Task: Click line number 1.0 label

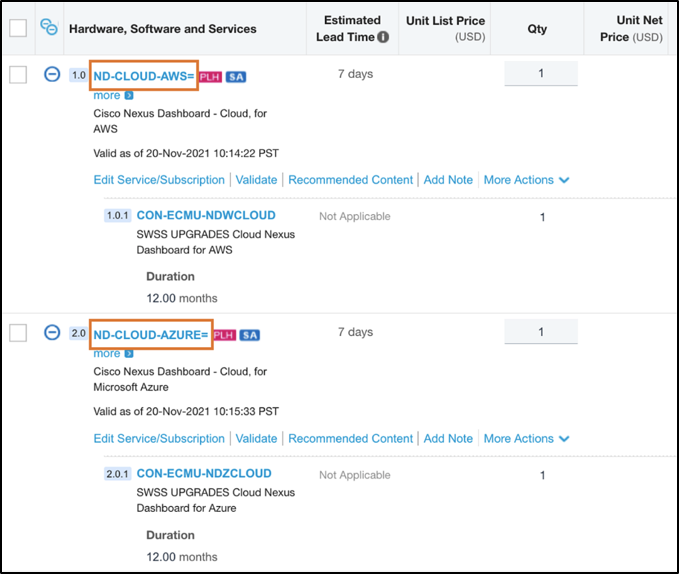Action: tap(79, 75)
